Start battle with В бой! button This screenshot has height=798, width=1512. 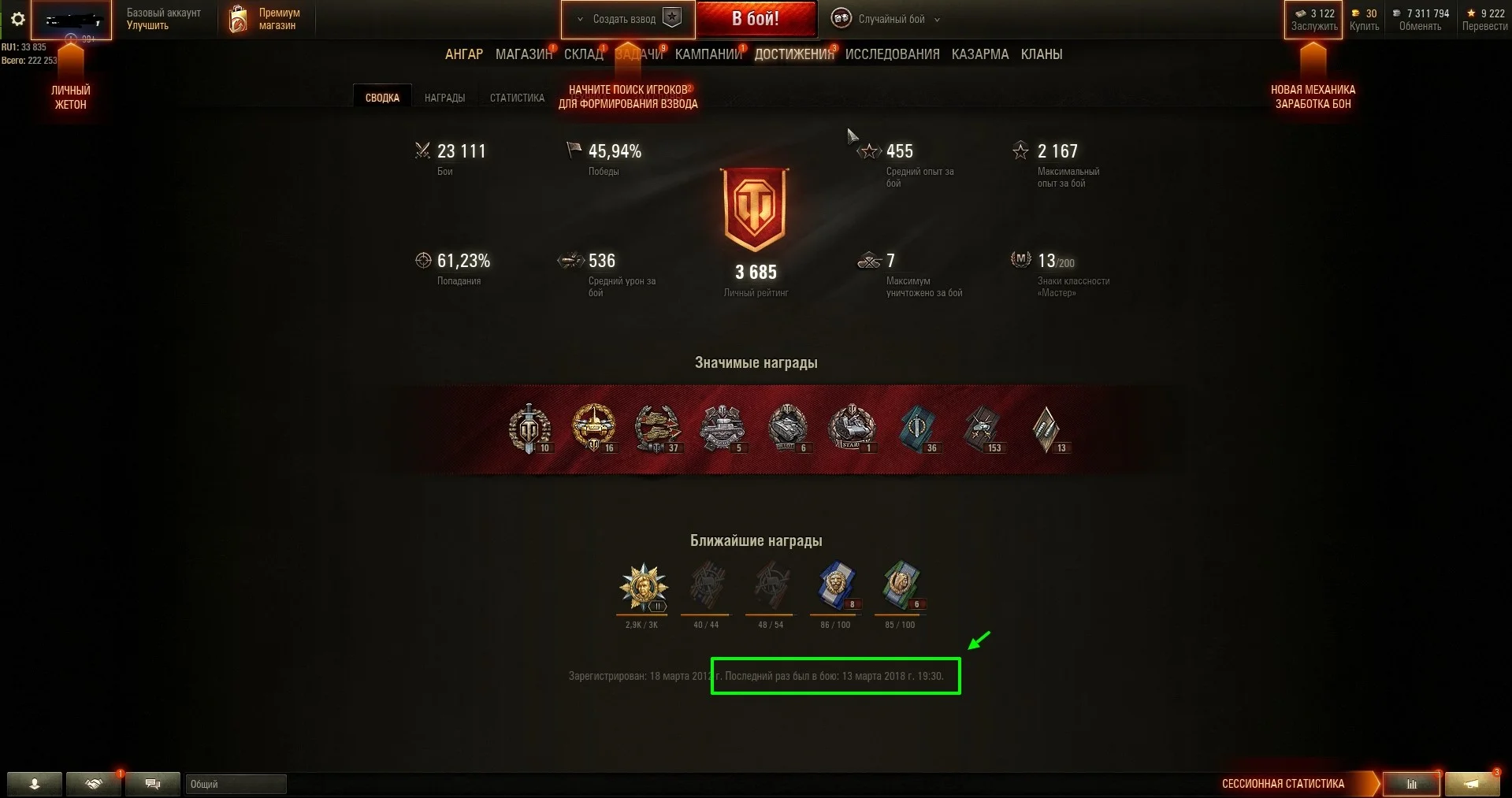coord(756,19)
